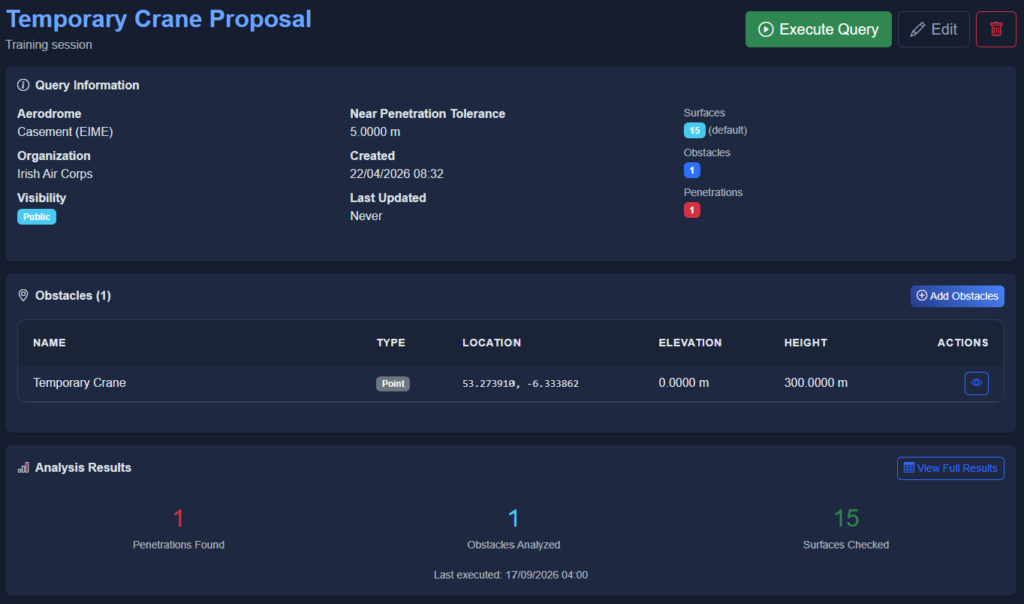Image resolution: width=1024 pixels, height=604 pixels.
Task: Click Last executed timestamp text
Action: (x=511, y=575)
